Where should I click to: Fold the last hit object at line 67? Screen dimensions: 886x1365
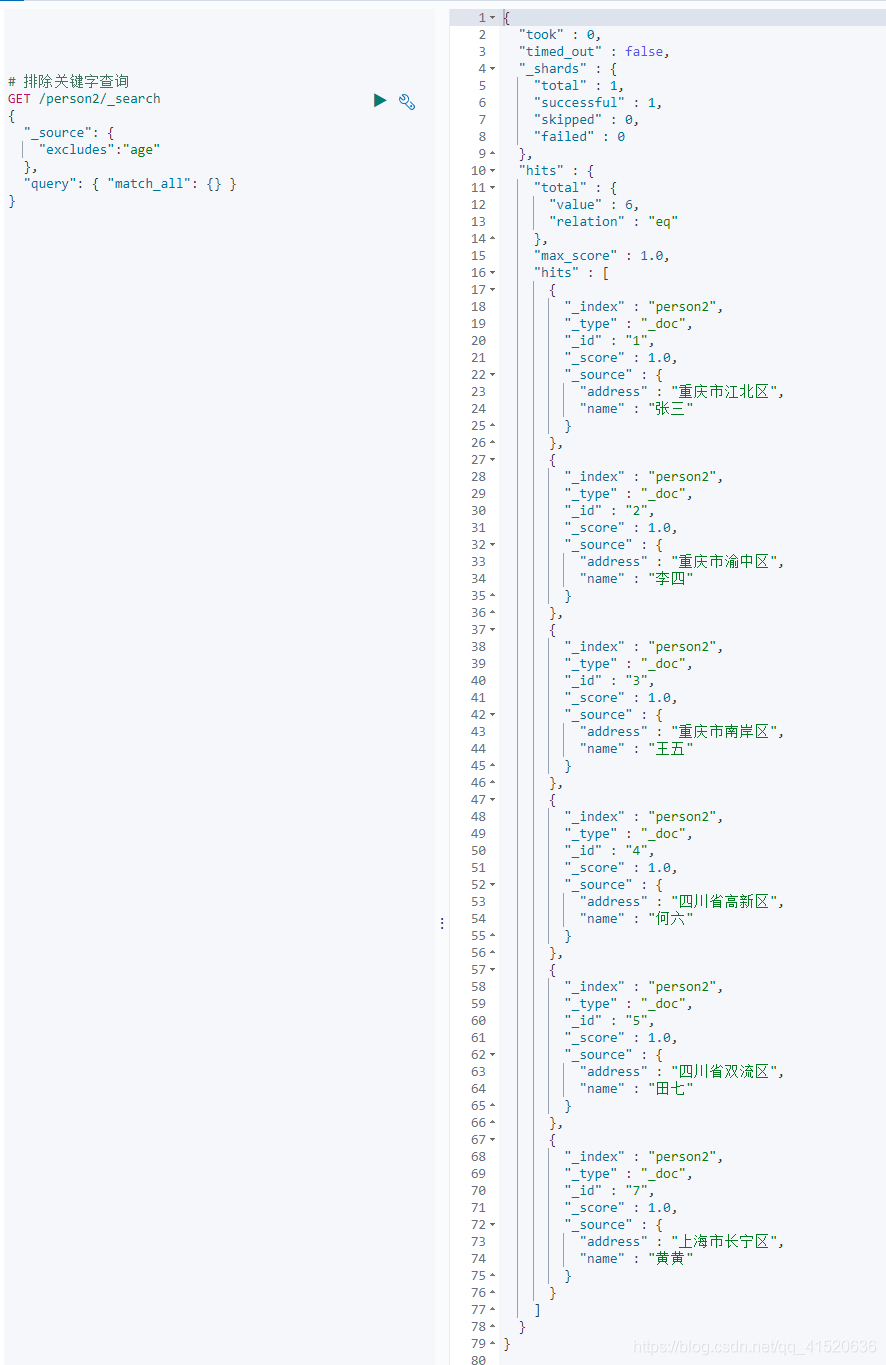[x=492, y=1140]
